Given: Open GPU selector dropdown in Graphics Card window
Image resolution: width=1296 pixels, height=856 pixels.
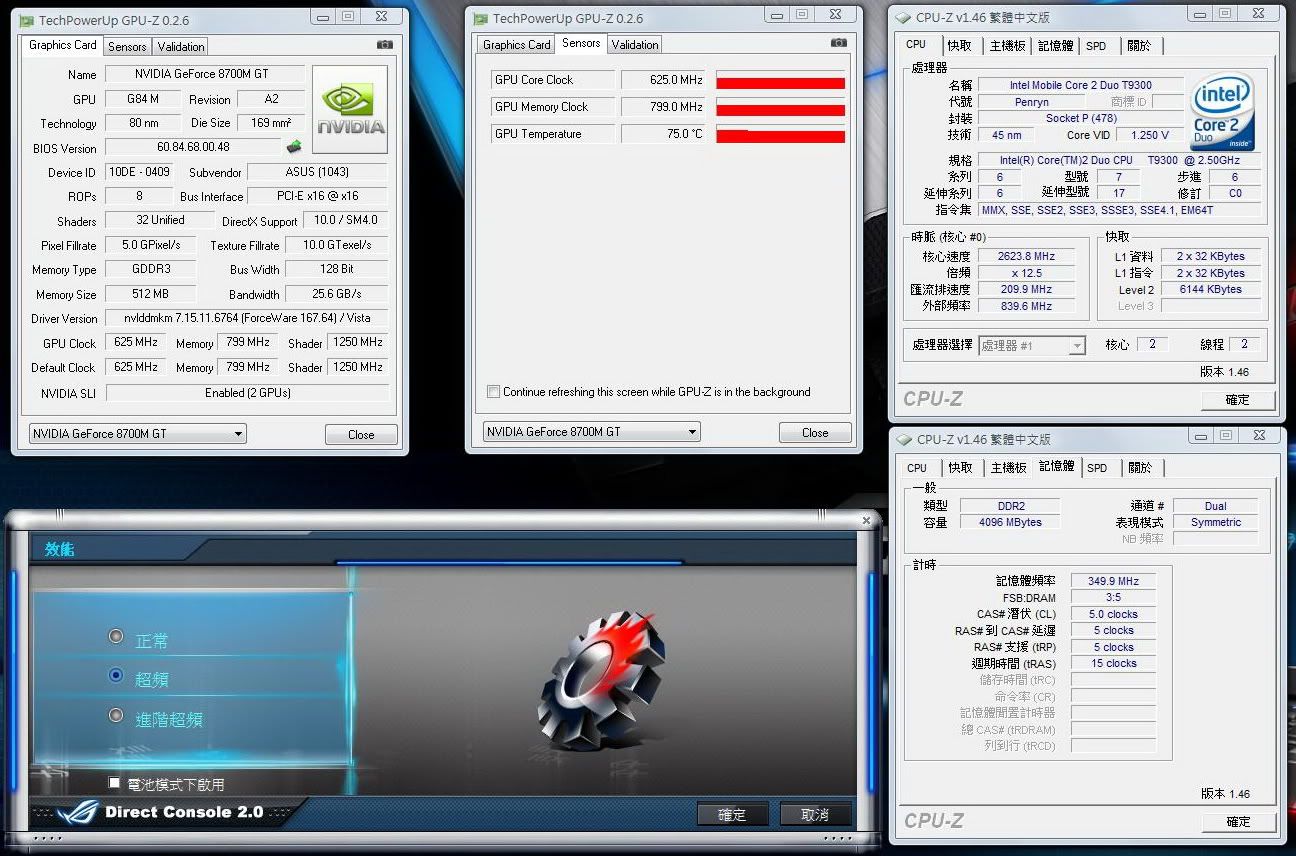Looking at the screenshot, I should click(137, 434).
